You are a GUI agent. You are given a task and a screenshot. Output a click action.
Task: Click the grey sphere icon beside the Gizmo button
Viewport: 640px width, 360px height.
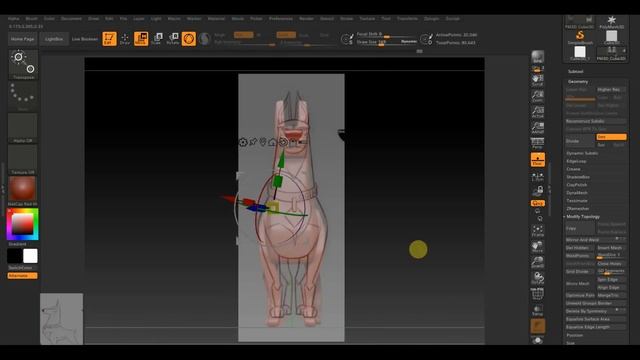coord(204,38)
